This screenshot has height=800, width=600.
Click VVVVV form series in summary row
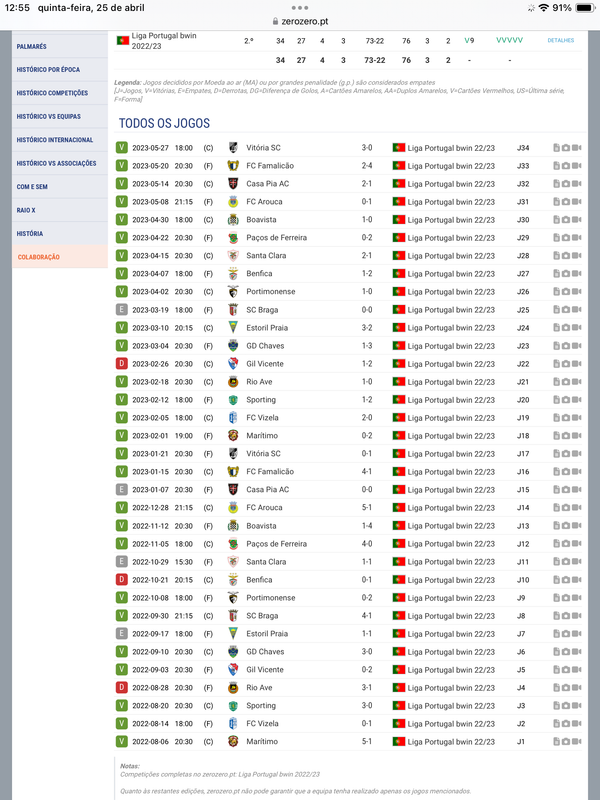tap(509, 40)
